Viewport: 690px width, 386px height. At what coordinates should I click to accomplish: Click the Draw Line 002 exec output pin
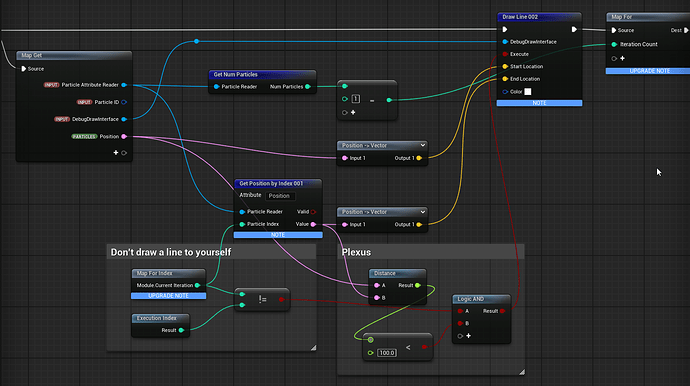coord(574,29)
